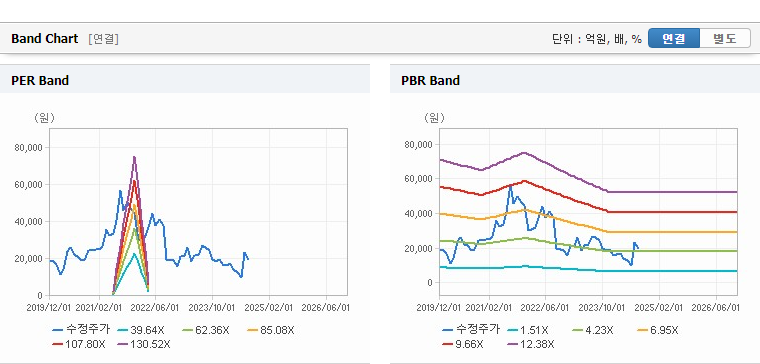Toggle the 4.23X PBR legend entry
The image size is (760, 364).
point(593,331)
